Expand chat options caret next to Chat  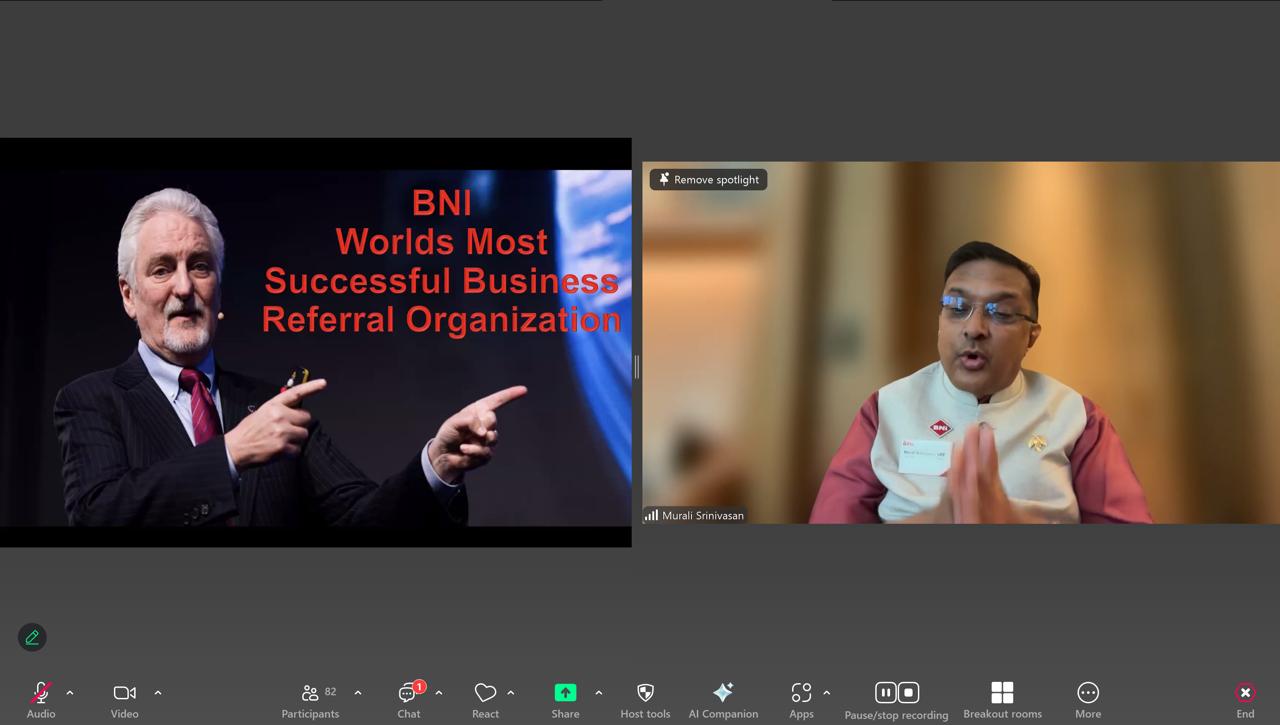click(439, 693)
